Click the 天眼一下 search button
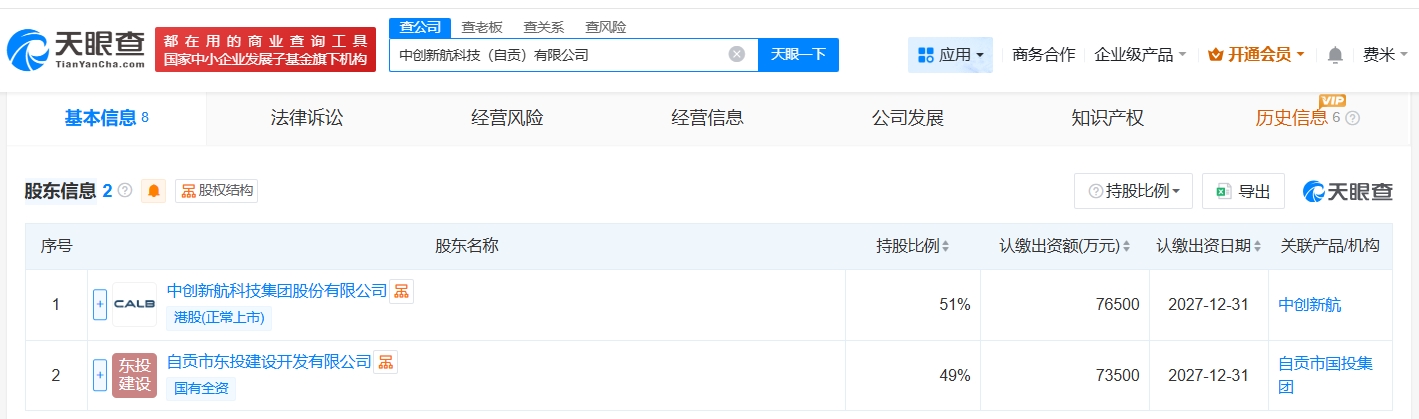Viewport: 1419px width, 419px height. pyautogui.click(x=798, y=55)
